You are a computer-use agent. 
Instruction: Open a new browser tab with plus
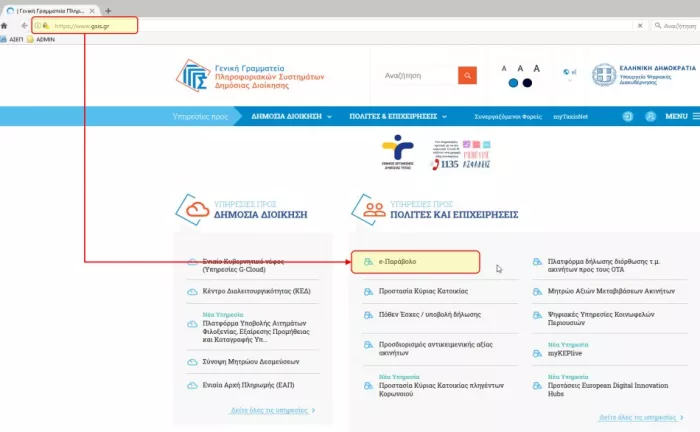click(x=108, y=11)
